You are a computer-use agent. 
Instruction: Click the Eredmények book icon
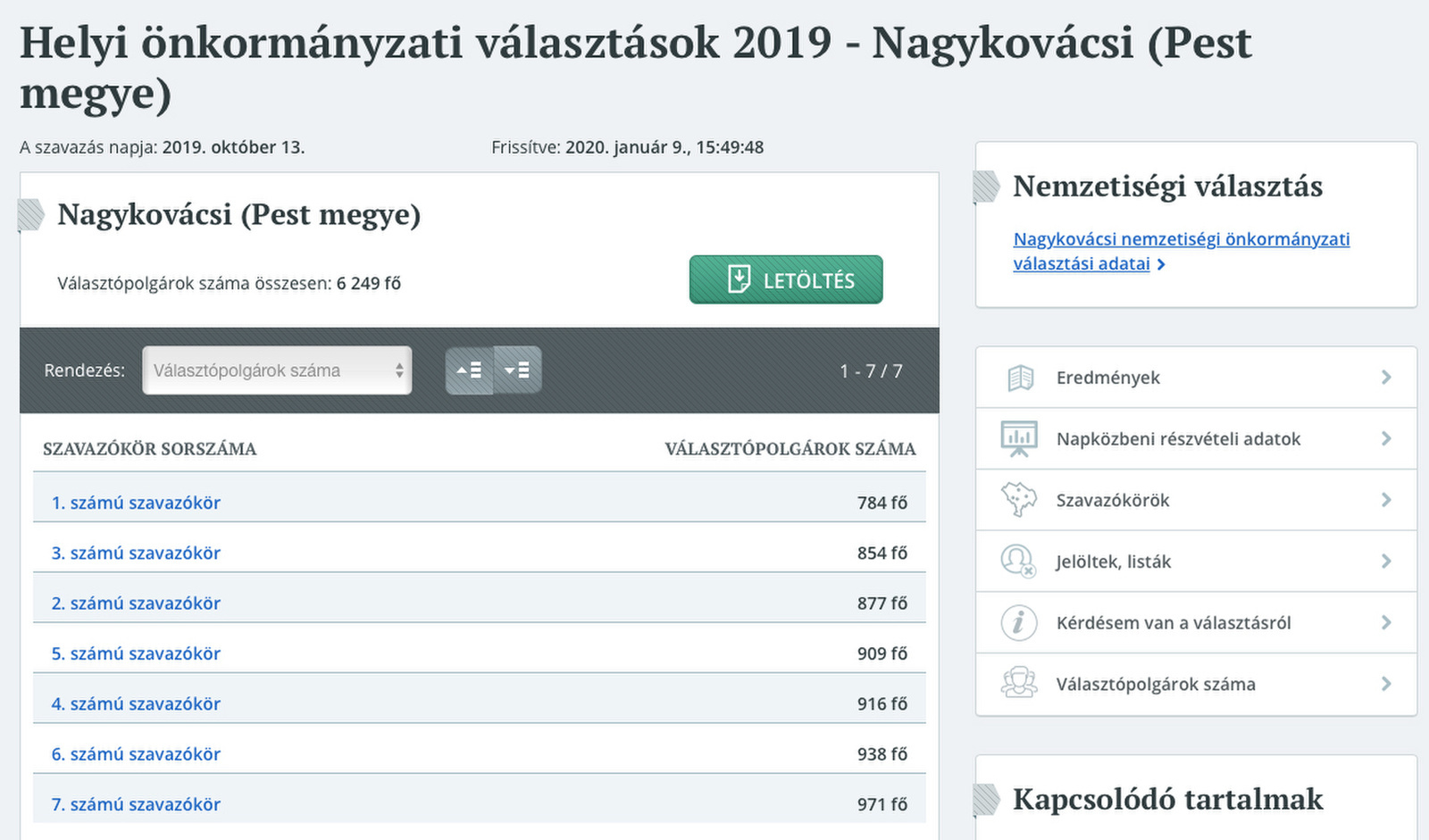point(1019,378)
